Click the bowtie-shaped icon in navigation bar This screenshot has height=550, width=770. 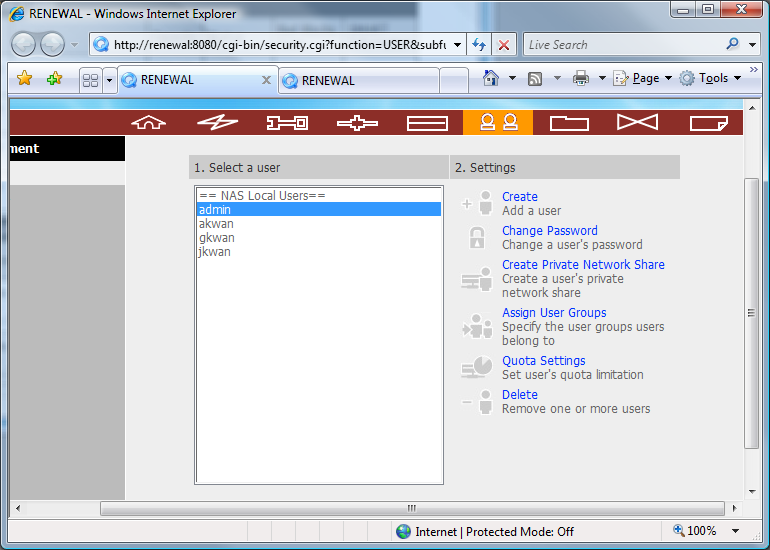[637, 122]
